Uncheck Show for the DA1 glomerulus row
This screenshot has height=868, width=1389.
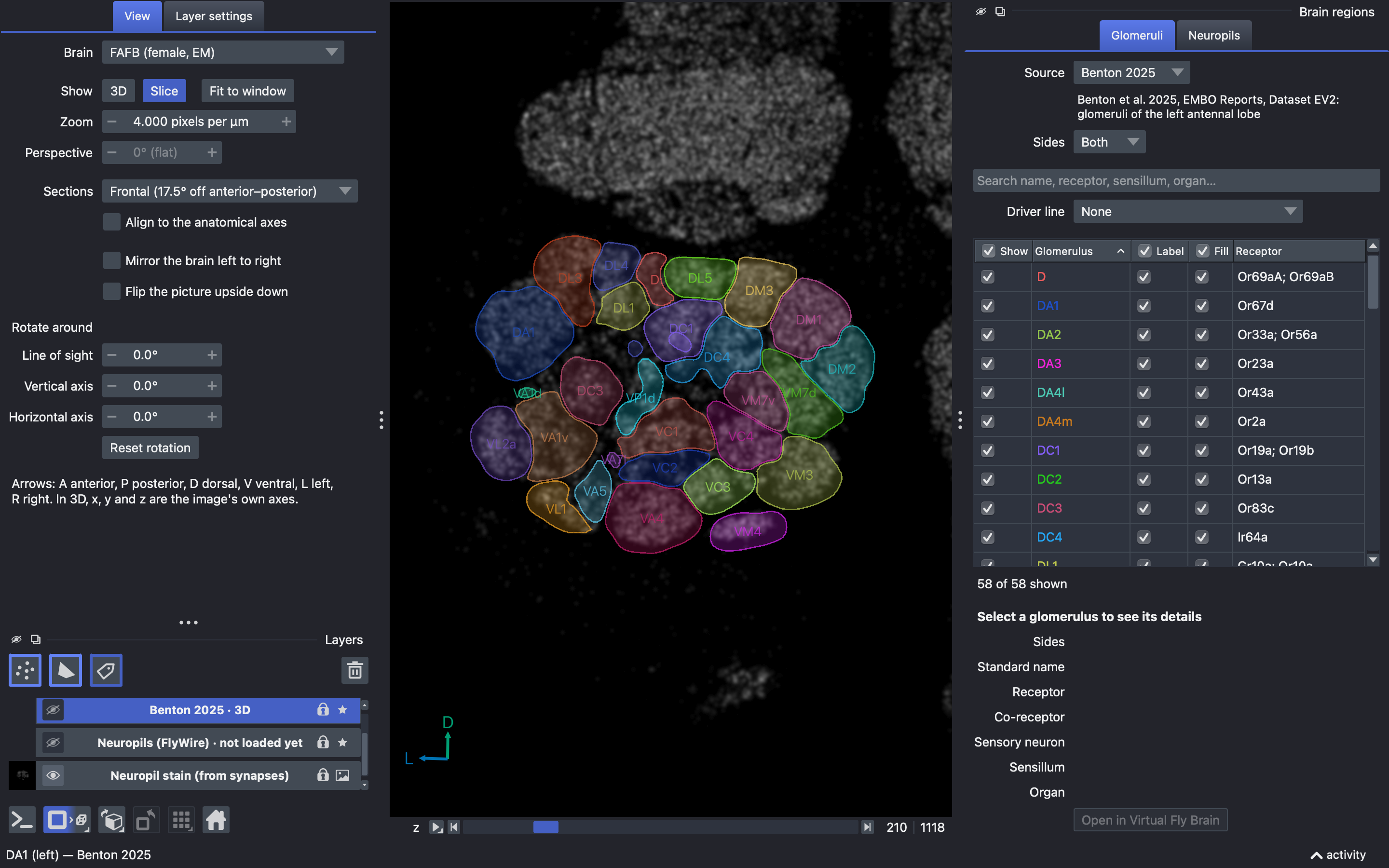pyautogui.click(x=987, y=306)
